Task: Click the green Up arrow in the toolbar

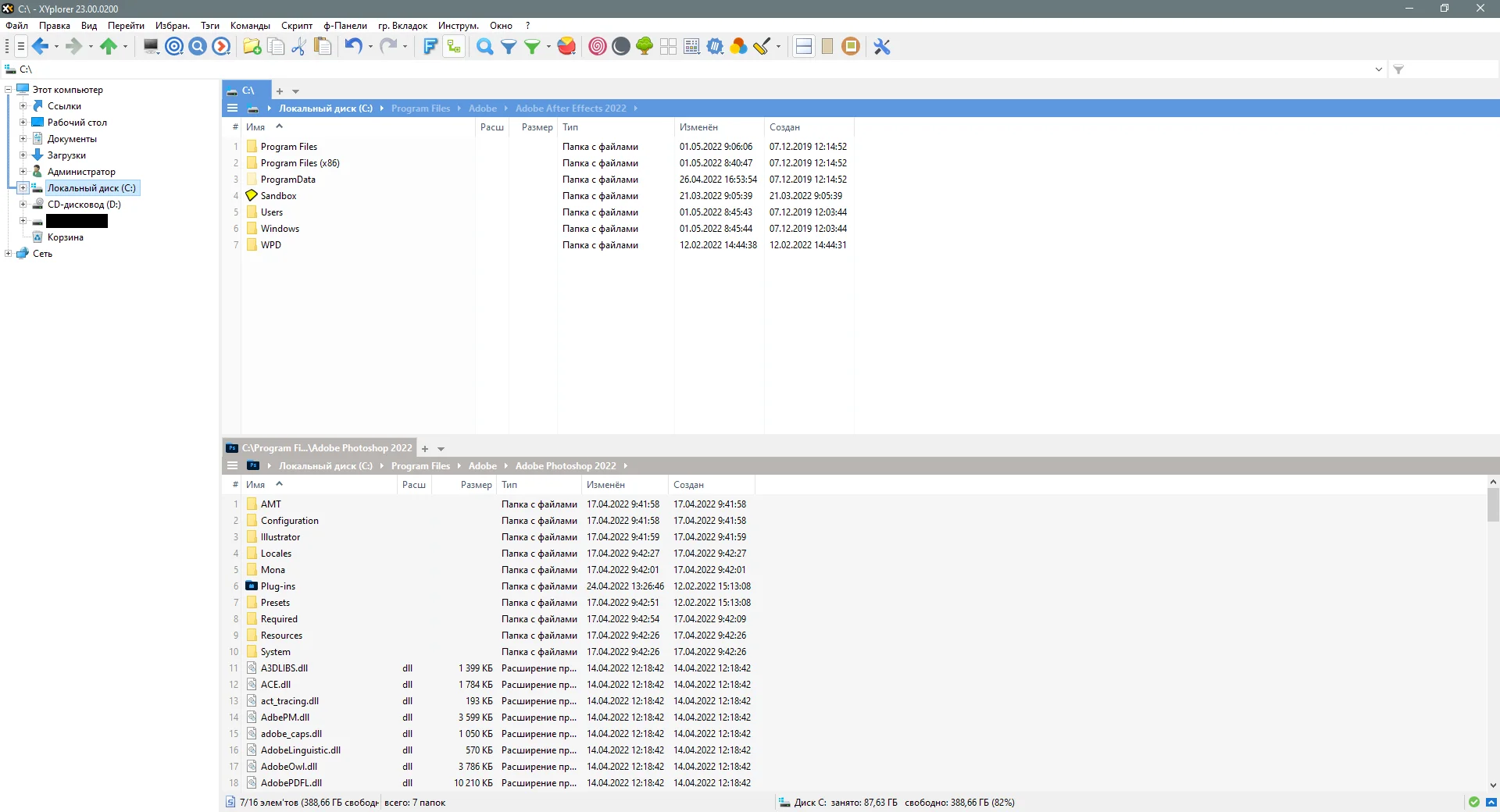Action: click(x=109, y=47)
